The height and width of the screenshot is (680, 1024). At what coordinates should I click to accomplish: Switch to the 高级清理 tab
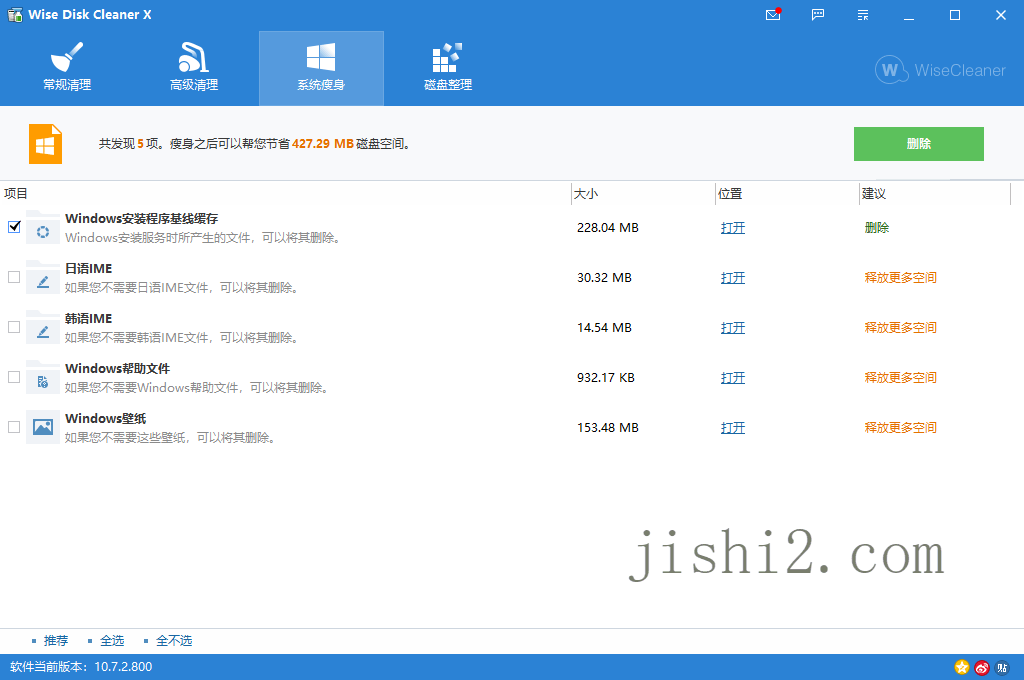(193, 68)
